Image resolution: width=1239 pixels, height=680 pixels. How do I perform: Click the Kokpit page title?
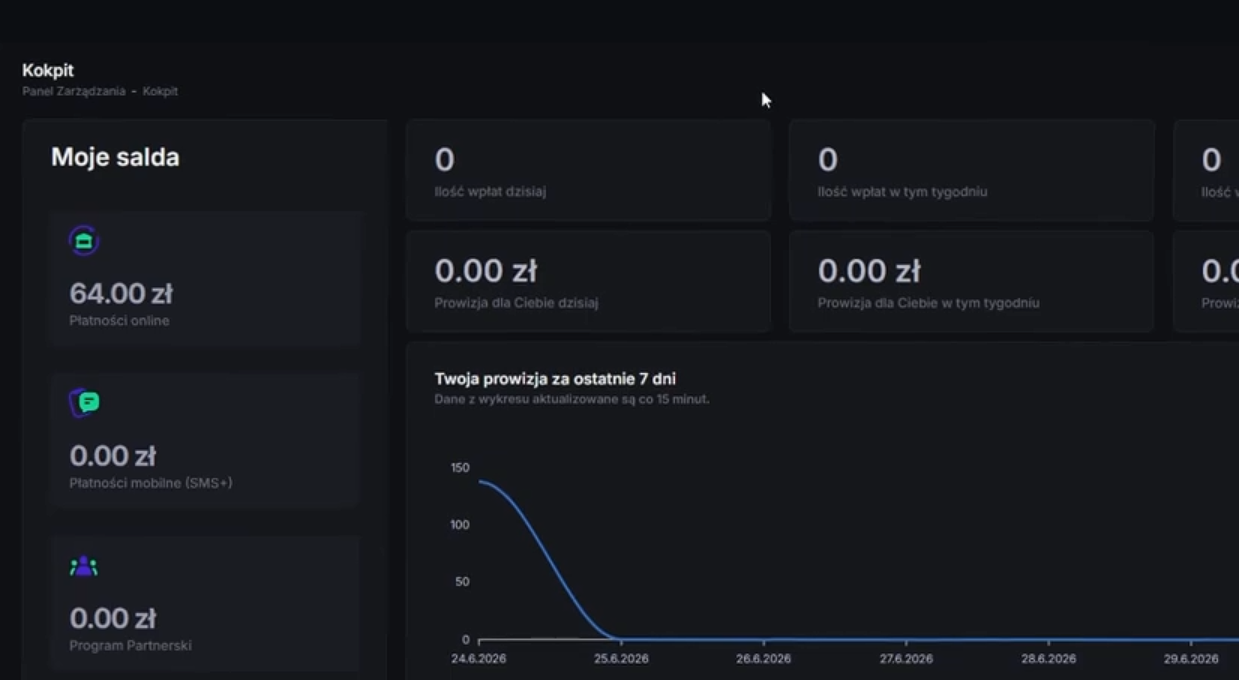(48, 70)
